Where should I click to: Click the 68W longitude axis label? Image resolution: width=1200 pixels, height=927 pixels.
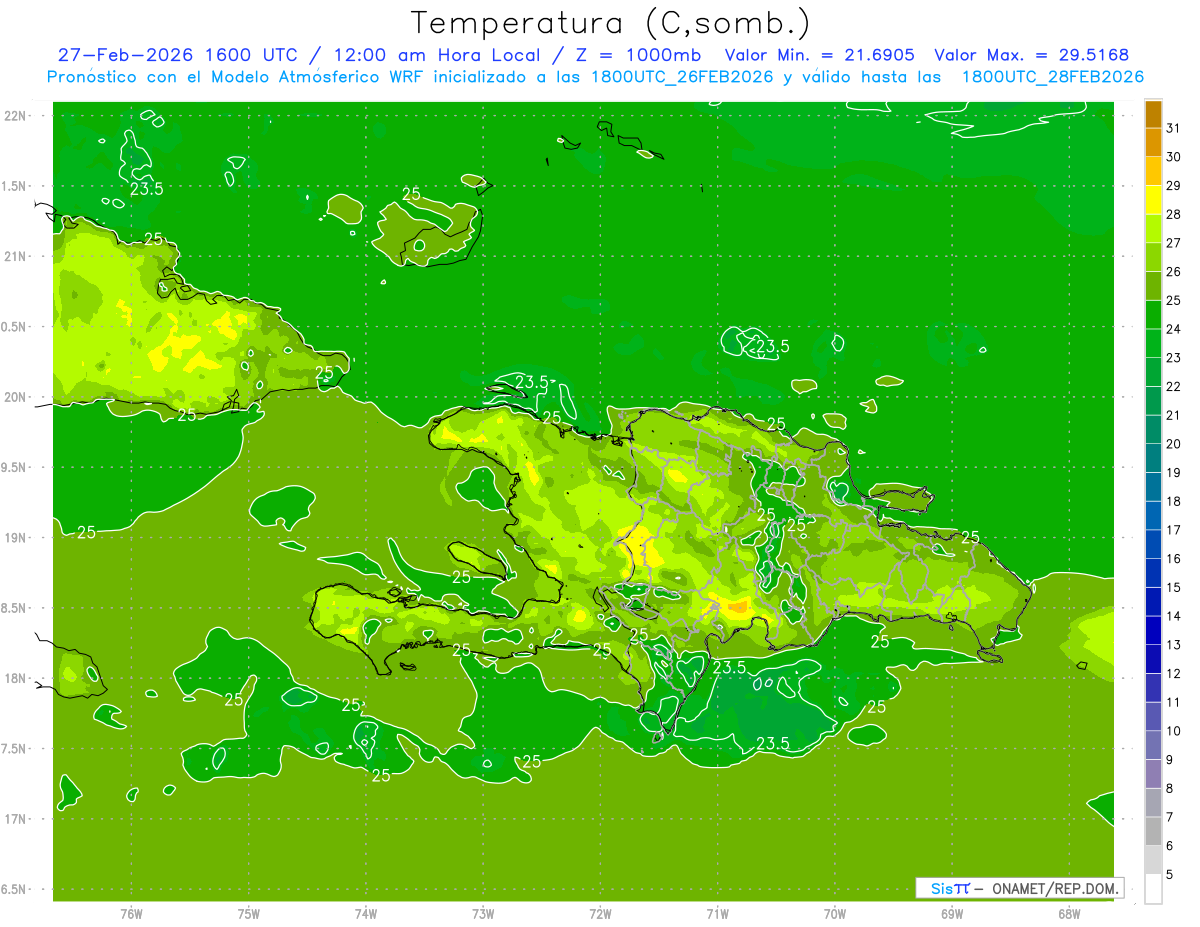tap(1069, 913)
